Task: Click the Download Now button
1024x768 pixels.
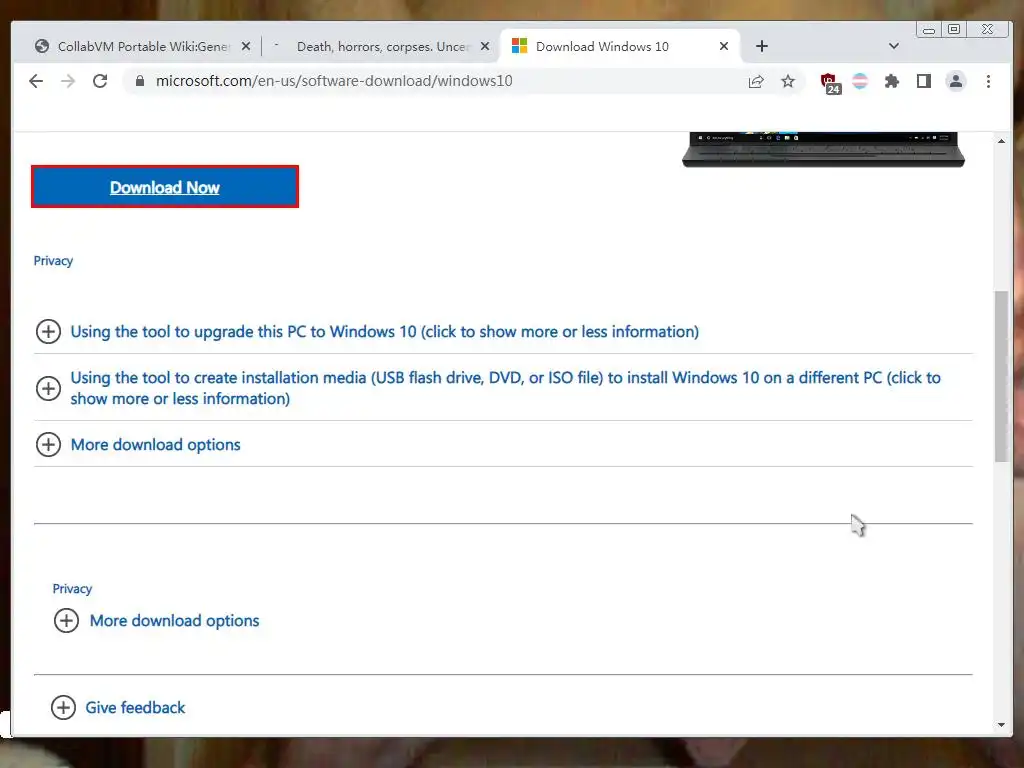Action: pyautogui.click(x=165, y=187)
